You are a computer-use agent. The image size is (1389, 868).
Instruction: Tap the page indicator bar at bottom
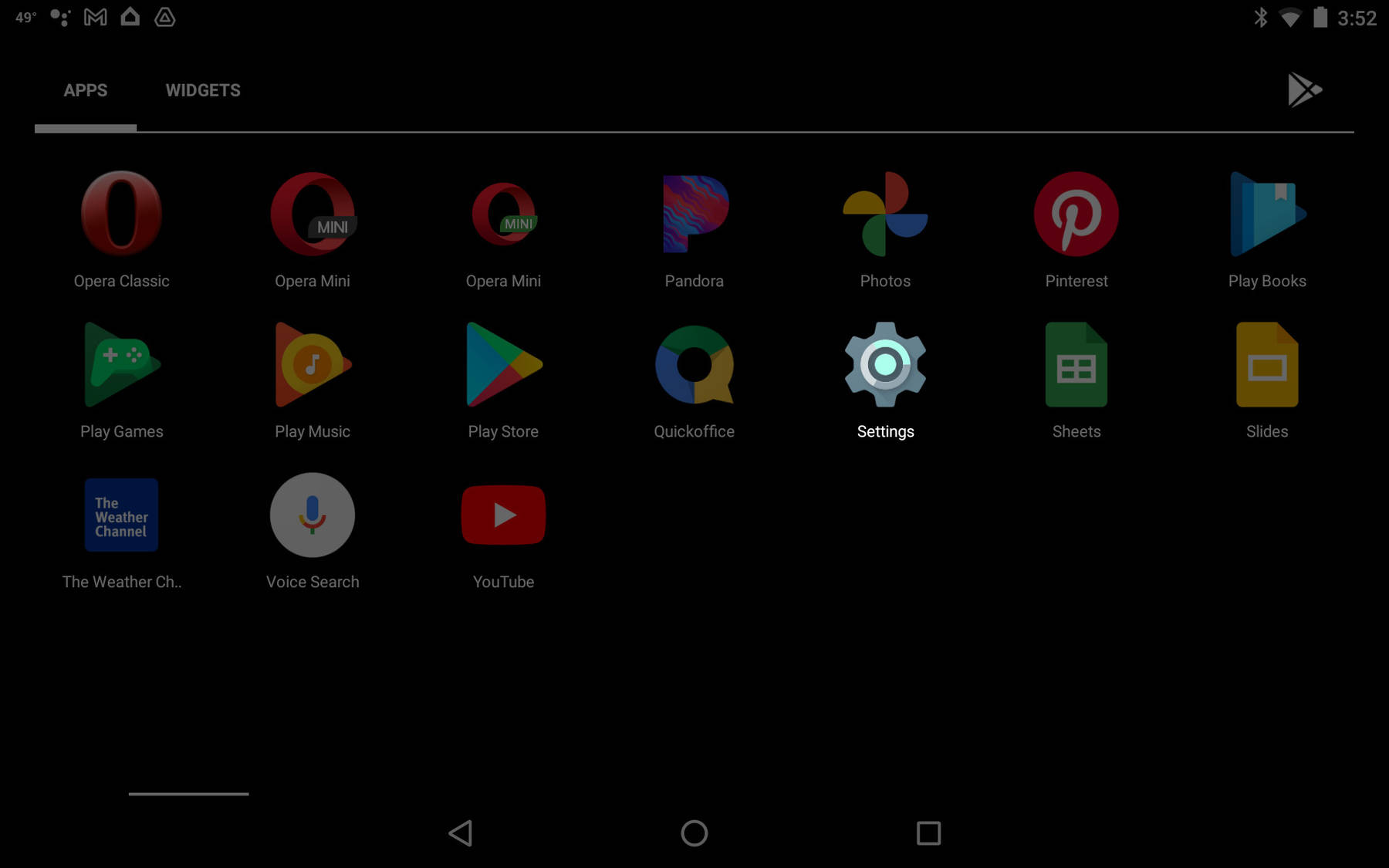188,793
